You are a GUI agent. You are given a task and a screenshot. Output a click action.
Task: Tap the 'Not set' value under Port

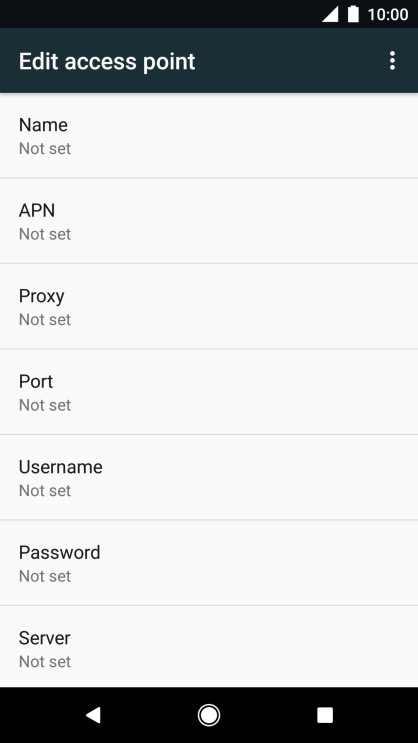click(x=45, y=405)
